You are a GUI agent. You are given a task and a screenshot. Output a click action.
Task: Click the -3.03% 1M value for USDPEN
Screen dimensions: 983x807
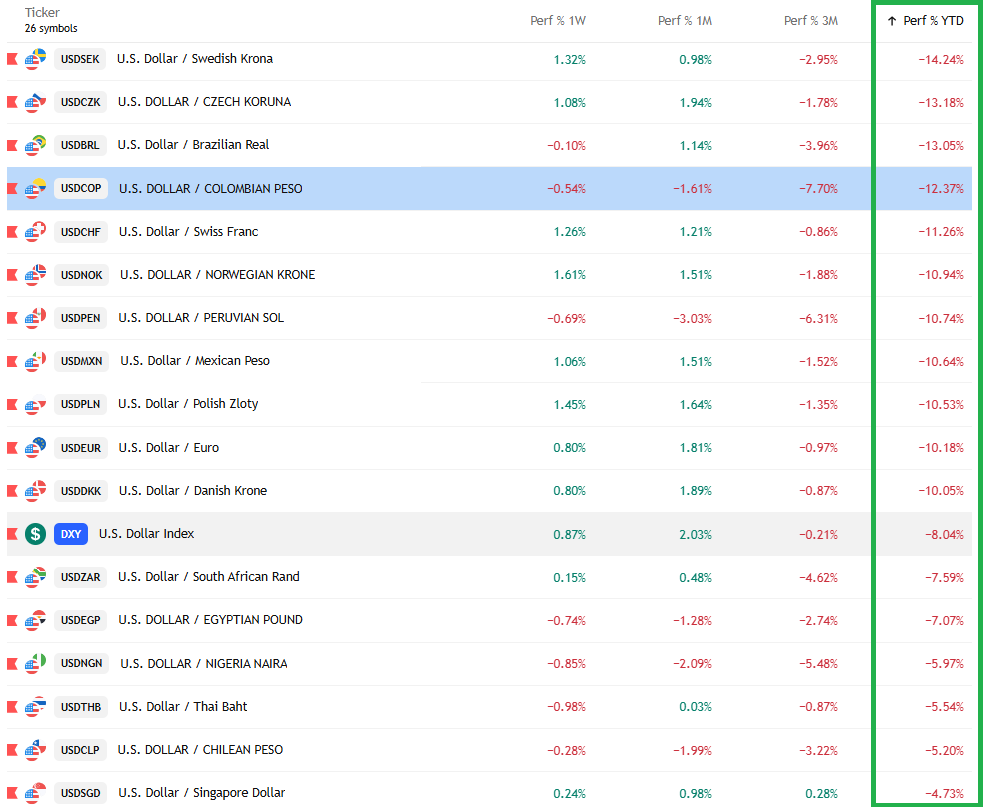tap(692, 319)
